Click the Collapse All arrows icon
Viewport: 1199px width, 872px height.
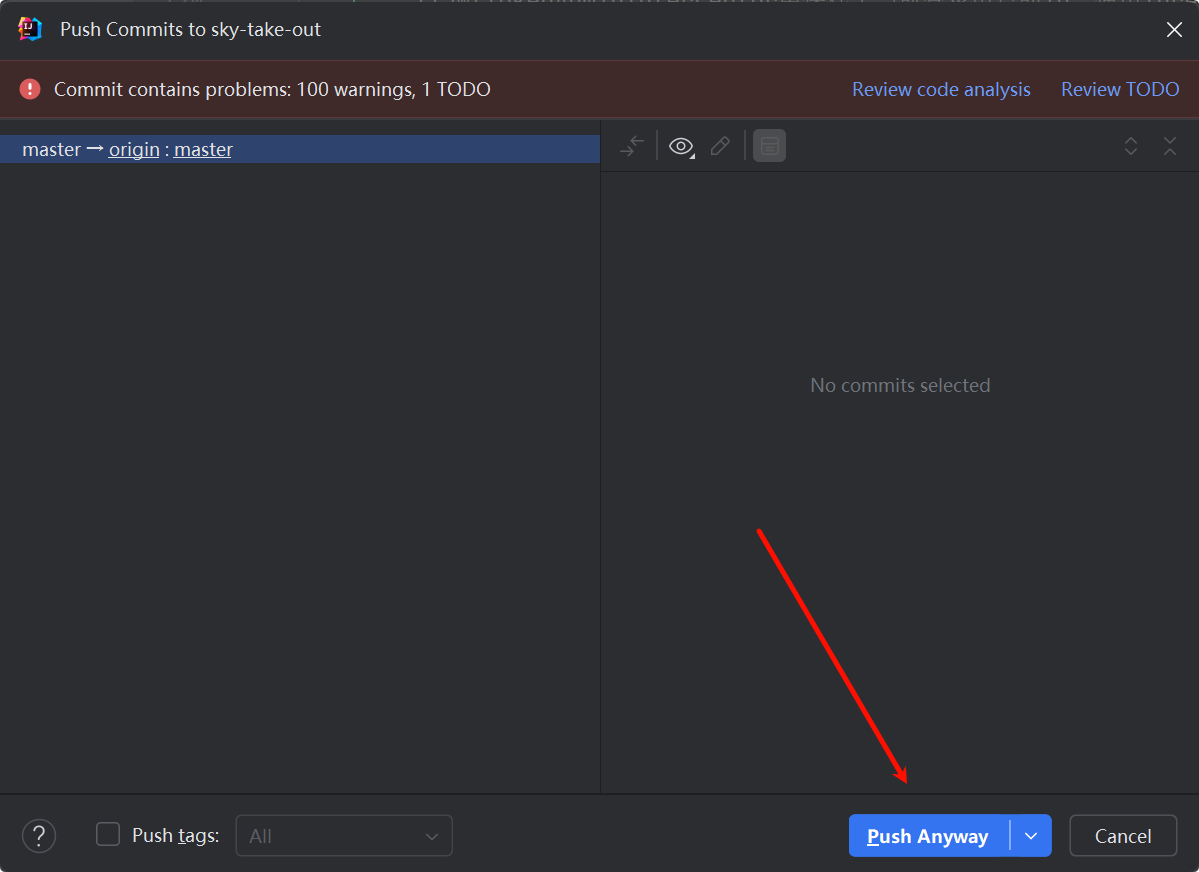click(1170, 146)
